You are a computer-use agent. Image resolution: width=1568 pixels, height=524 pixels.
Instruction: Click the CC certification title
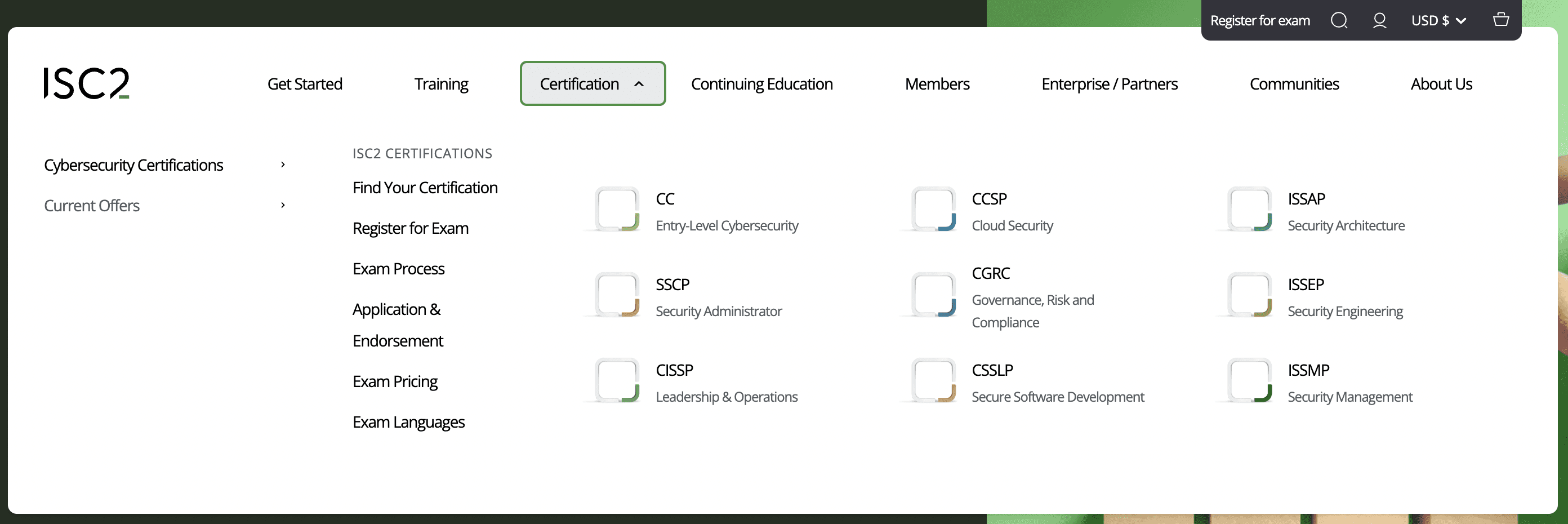[665, 199]
